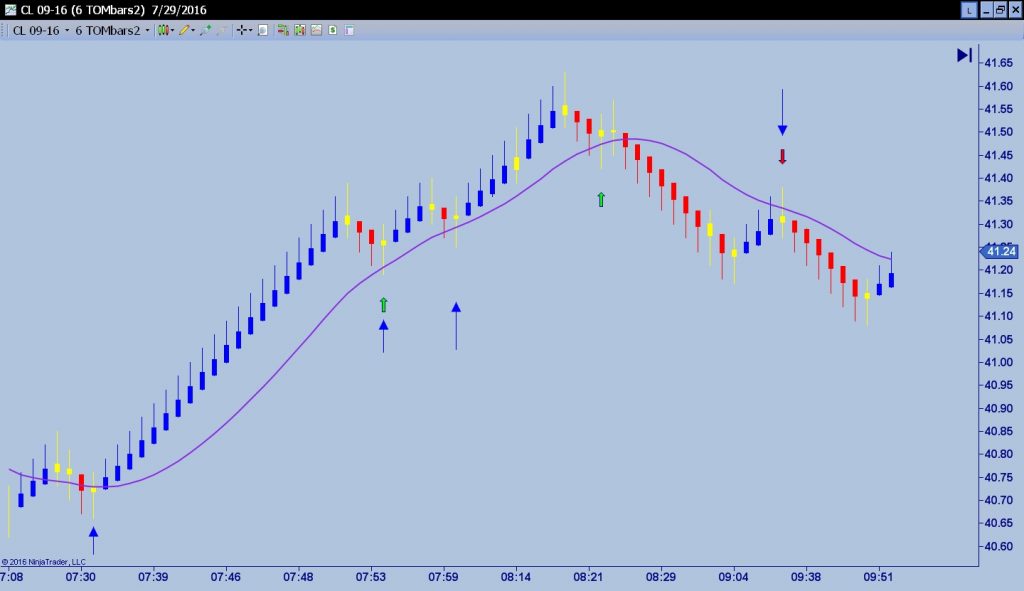Activate the cross hair cursor icon
This screenshot has width=1024, height=591.
242,30
